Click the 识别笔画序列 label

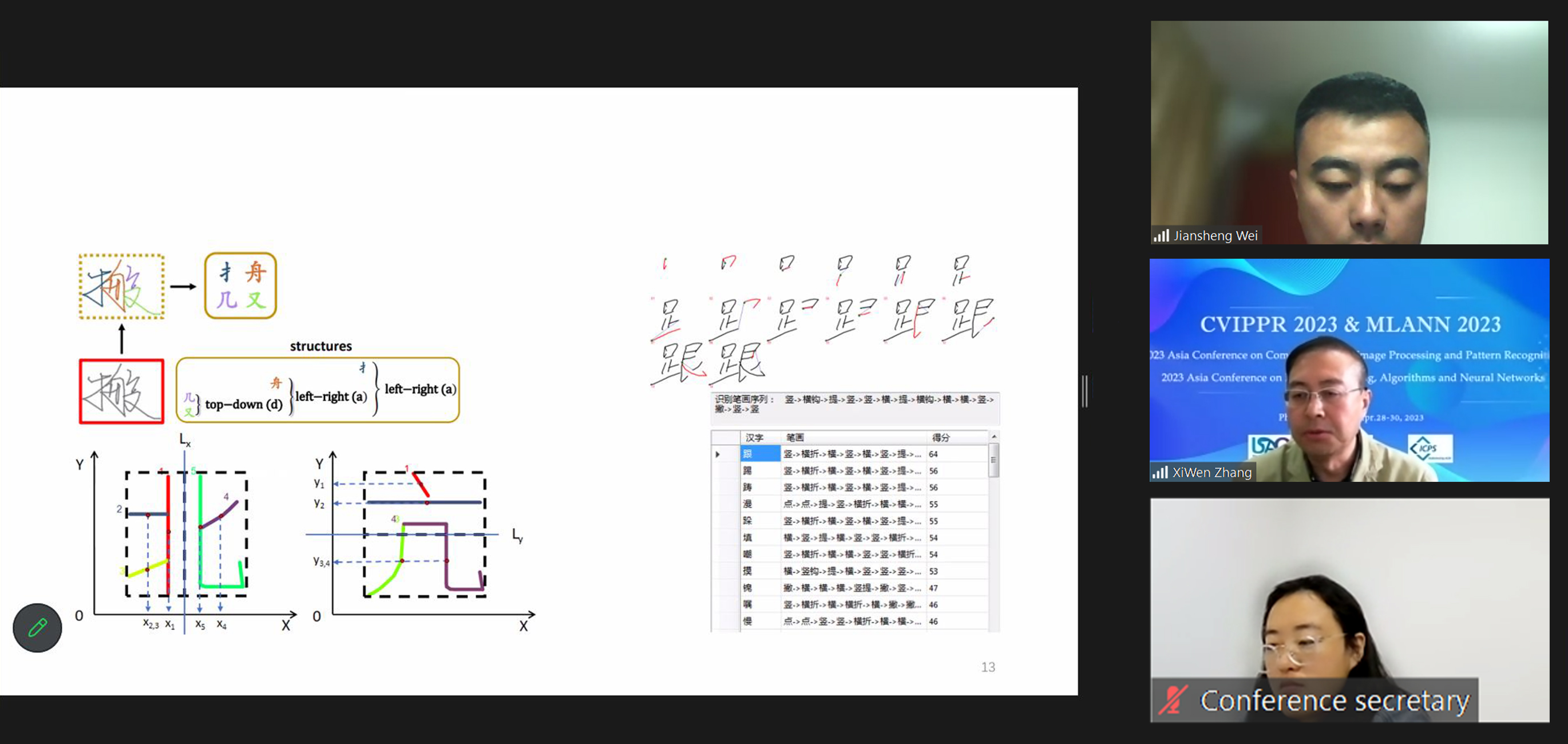click(744, 400)
